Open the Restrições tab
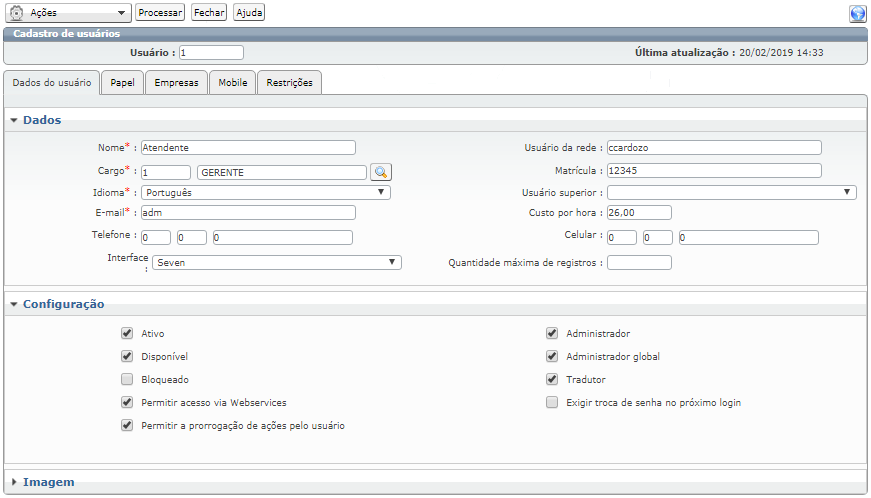The height and width of the screenshot is (498, 871). click(x=289, y=83)
